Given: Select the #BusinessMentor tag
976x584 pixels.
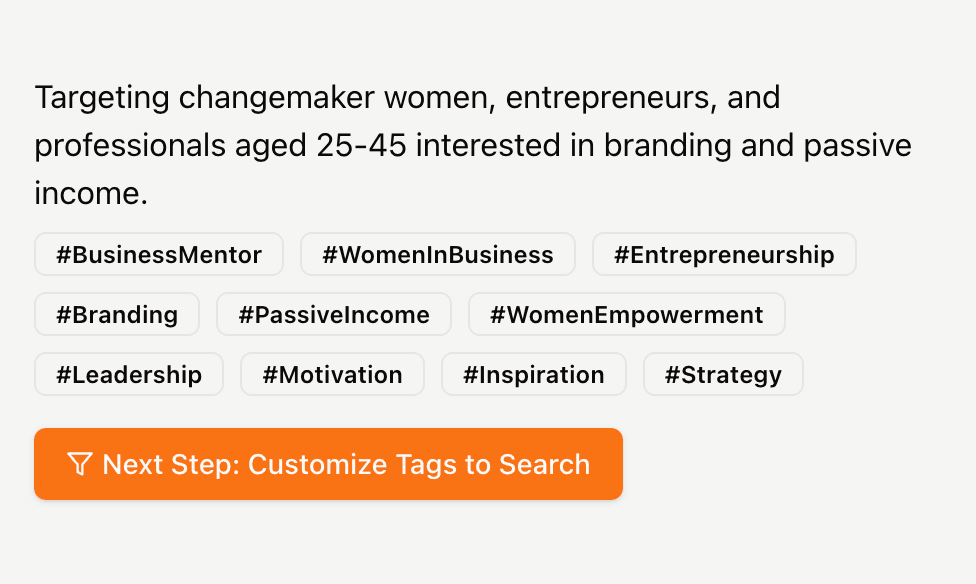Looking at the screenshot, I should tap(159, 254).
